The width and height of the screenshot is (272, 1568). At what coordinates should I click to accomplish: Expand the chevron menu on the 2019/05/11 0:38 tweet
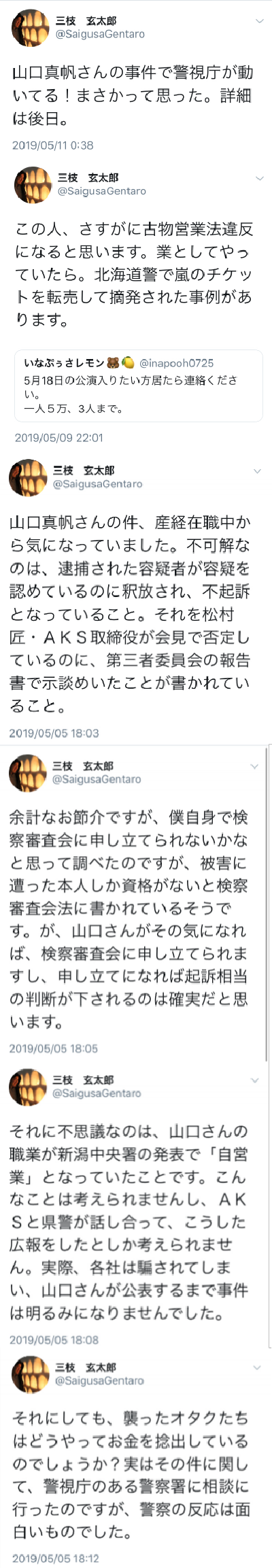point(259,22)
